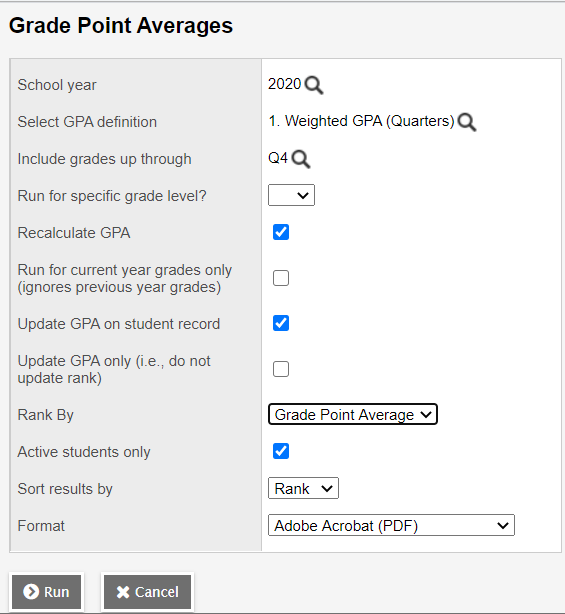Screen dimensions: 565x614
Task: Click the Grade Point Averages heading
Action: (x=121, y=26)
